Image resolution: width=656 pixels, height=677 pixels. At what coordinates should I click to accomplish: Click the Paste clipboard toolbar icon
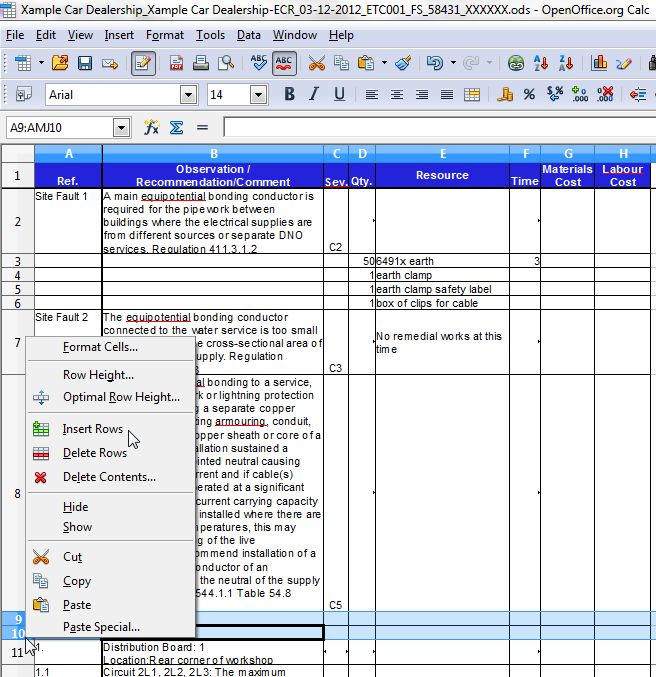366,63
